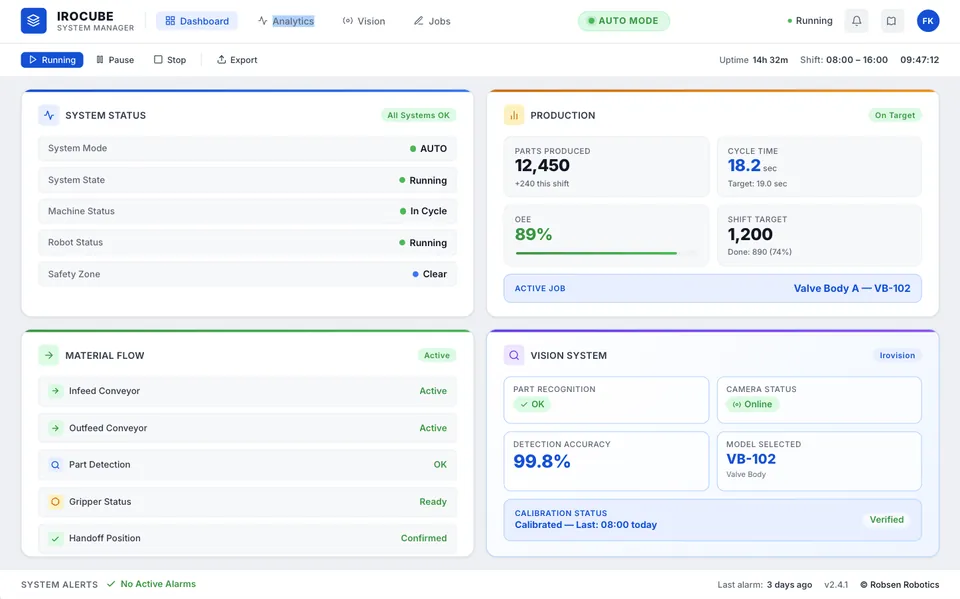Open the notifications bell

pyautogui.click(x=857, y=21)
